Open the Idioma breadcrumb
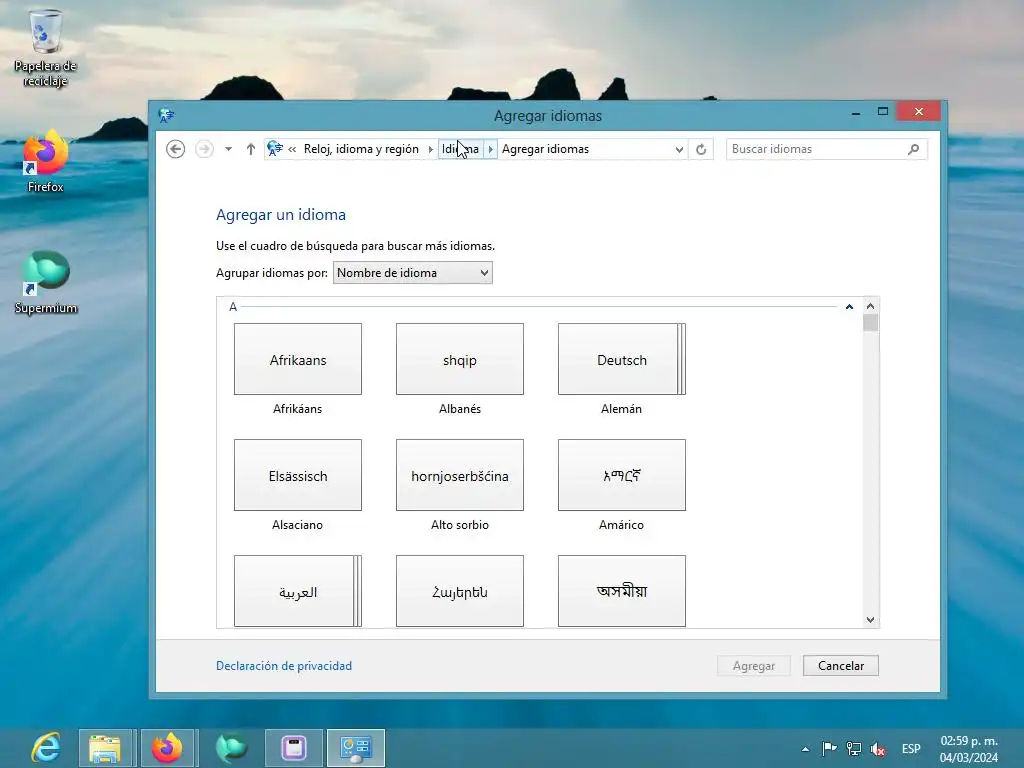The width and height of the screenshot is (1024, 768). point(460,149)
